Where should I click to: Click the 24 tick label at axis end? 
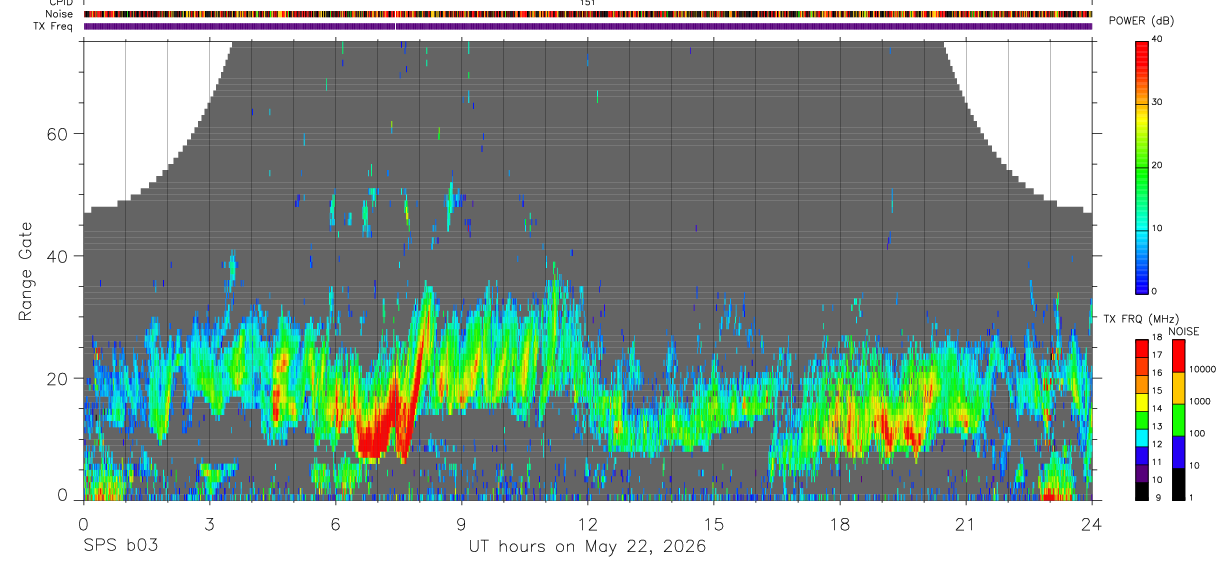tap(1092, 524)
